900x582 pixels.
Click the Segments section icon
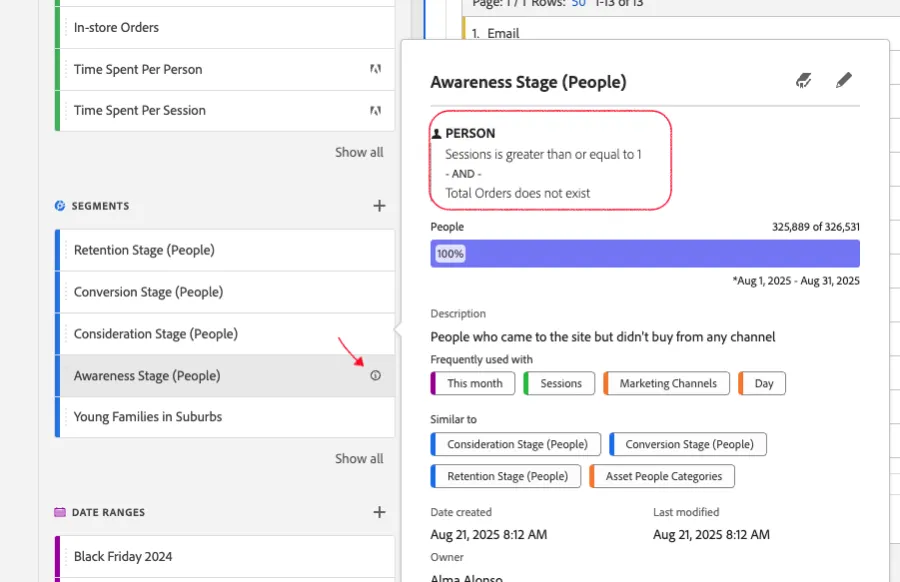60,205
